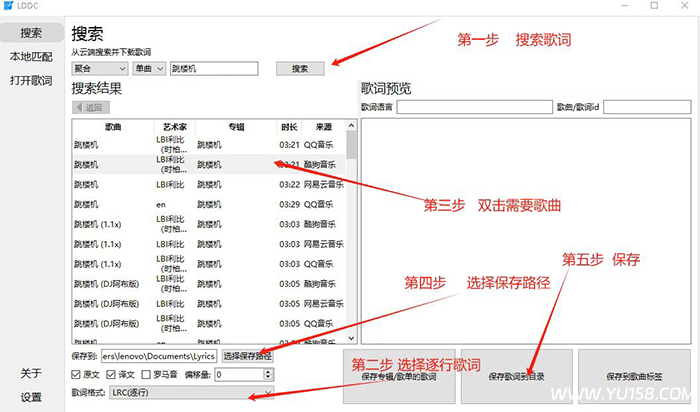700x412 pixels.
Task: Click the song keyword input containing 跳楼机
Action: (213, 69)
